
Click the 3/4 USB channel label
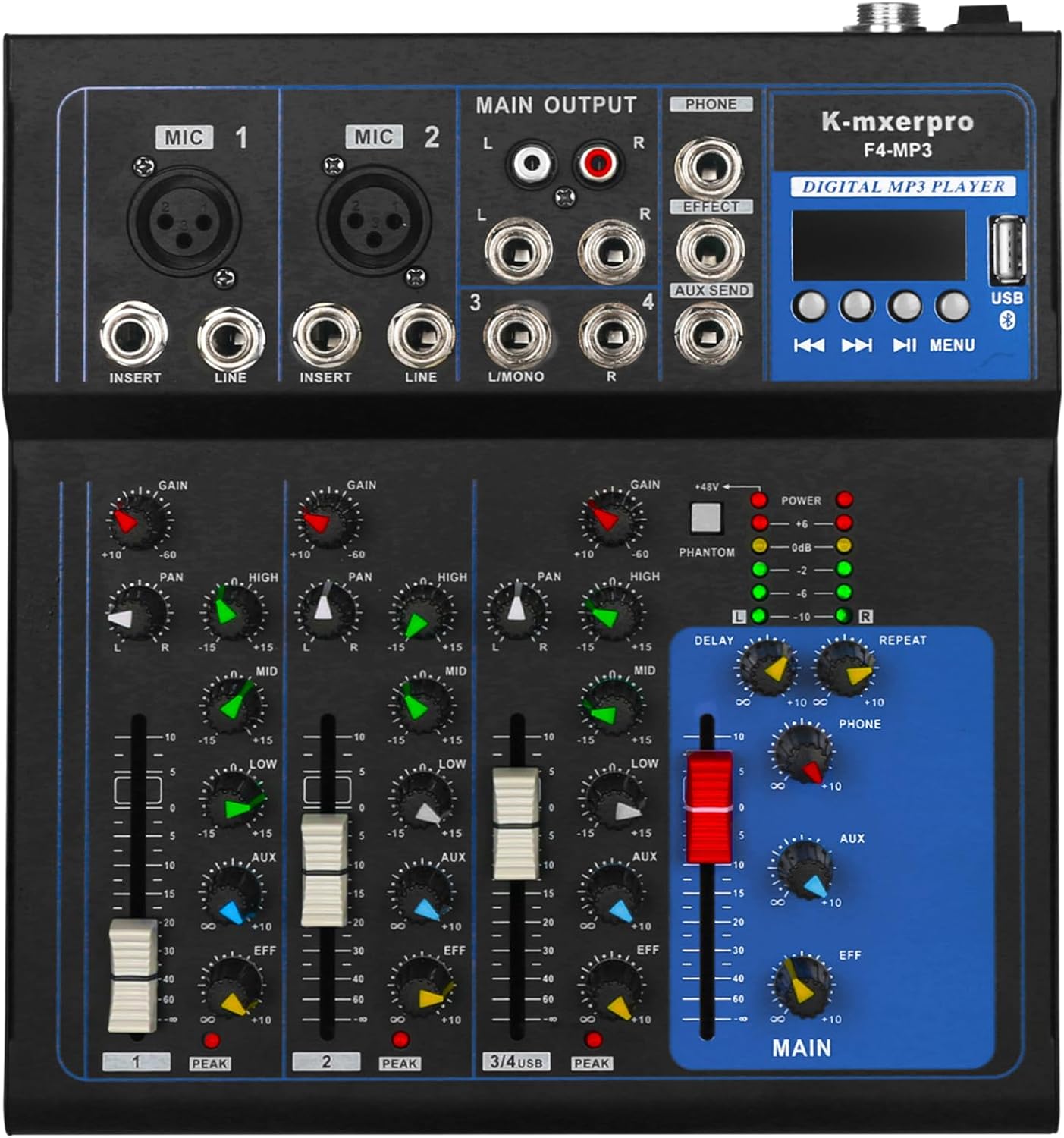click(x=516, y=1061)
